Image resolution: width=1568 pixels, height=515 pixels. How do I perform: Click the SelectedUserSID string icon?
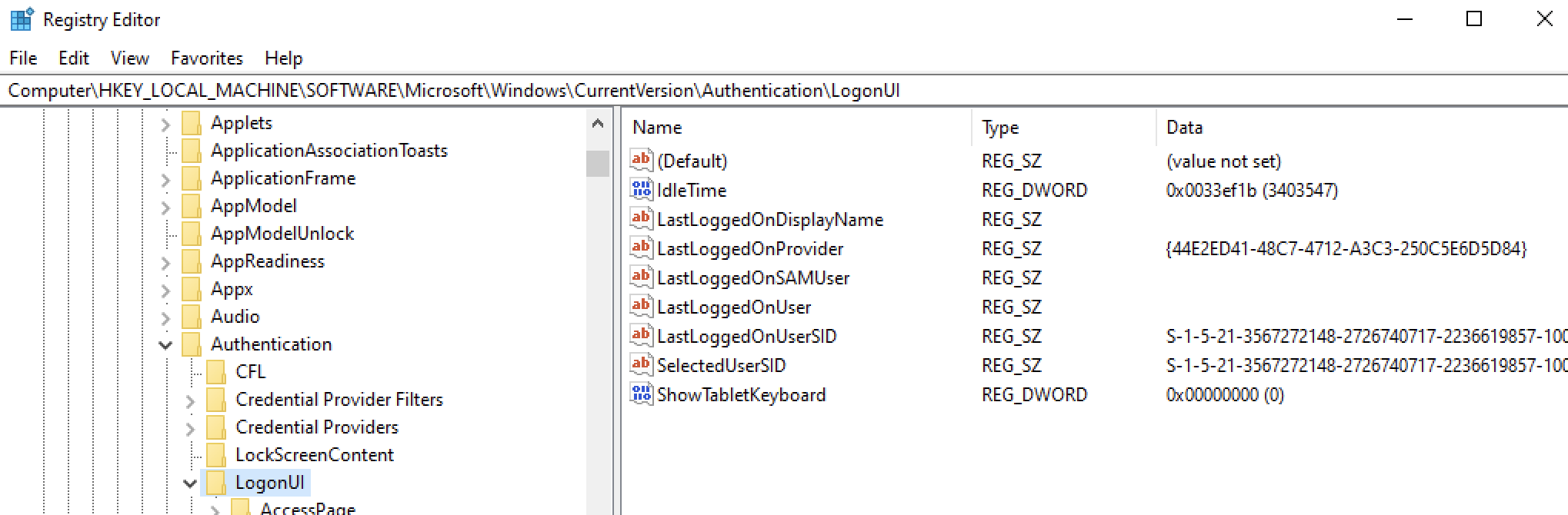640,364
